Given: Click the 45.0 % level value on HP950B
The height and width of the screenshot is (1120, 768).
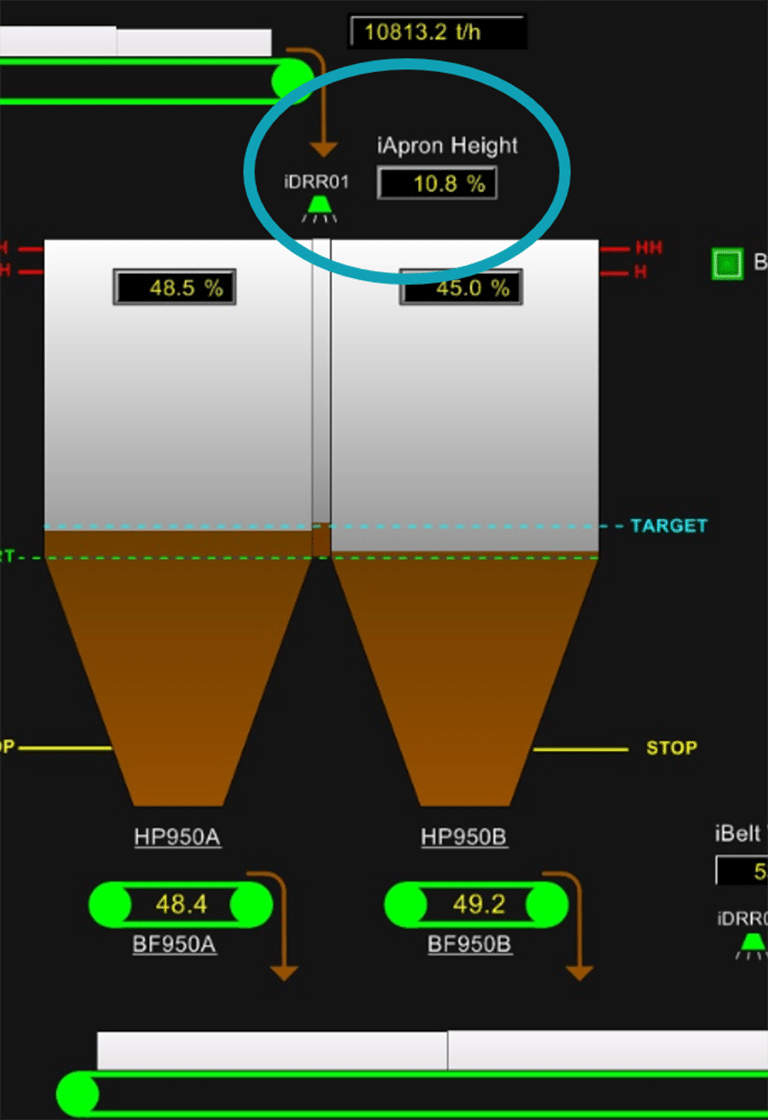Looking at the screenshot, I should tap(459, 289).
